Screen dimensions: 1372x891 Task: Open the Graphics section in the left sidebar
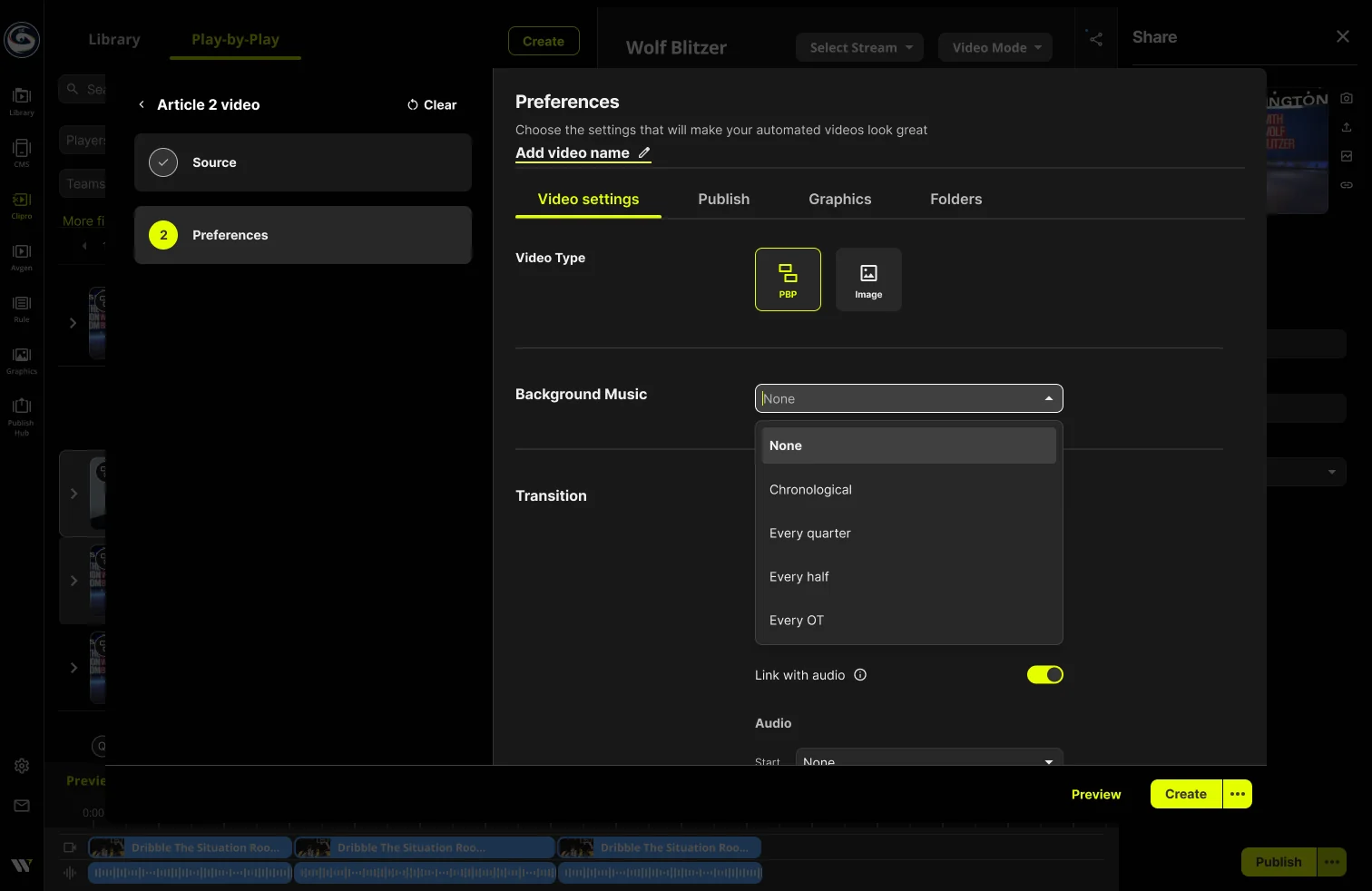[22, 359]
